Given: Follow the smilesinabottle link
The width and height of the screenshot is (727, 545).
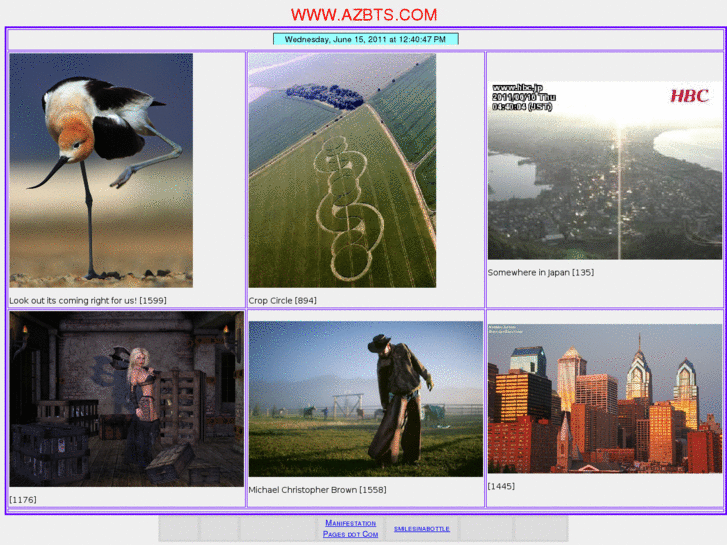Looking at the screenshot, I should point(422,529).
